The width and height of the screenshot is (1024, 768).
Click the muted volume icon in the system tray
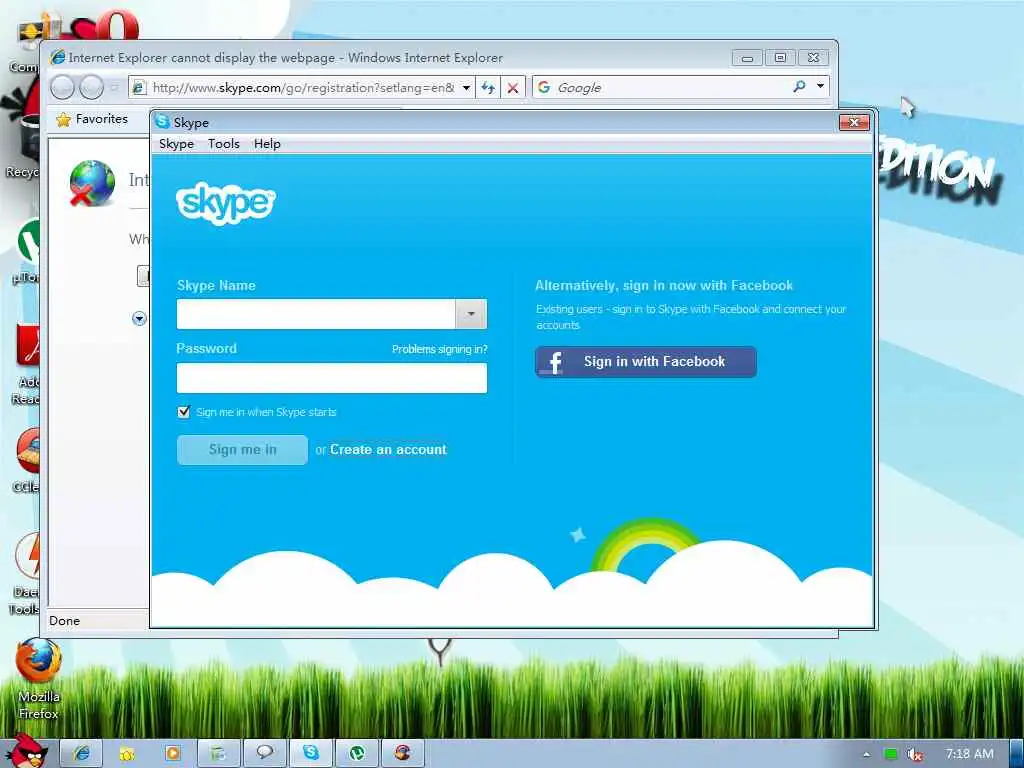(x=915, y=754)
